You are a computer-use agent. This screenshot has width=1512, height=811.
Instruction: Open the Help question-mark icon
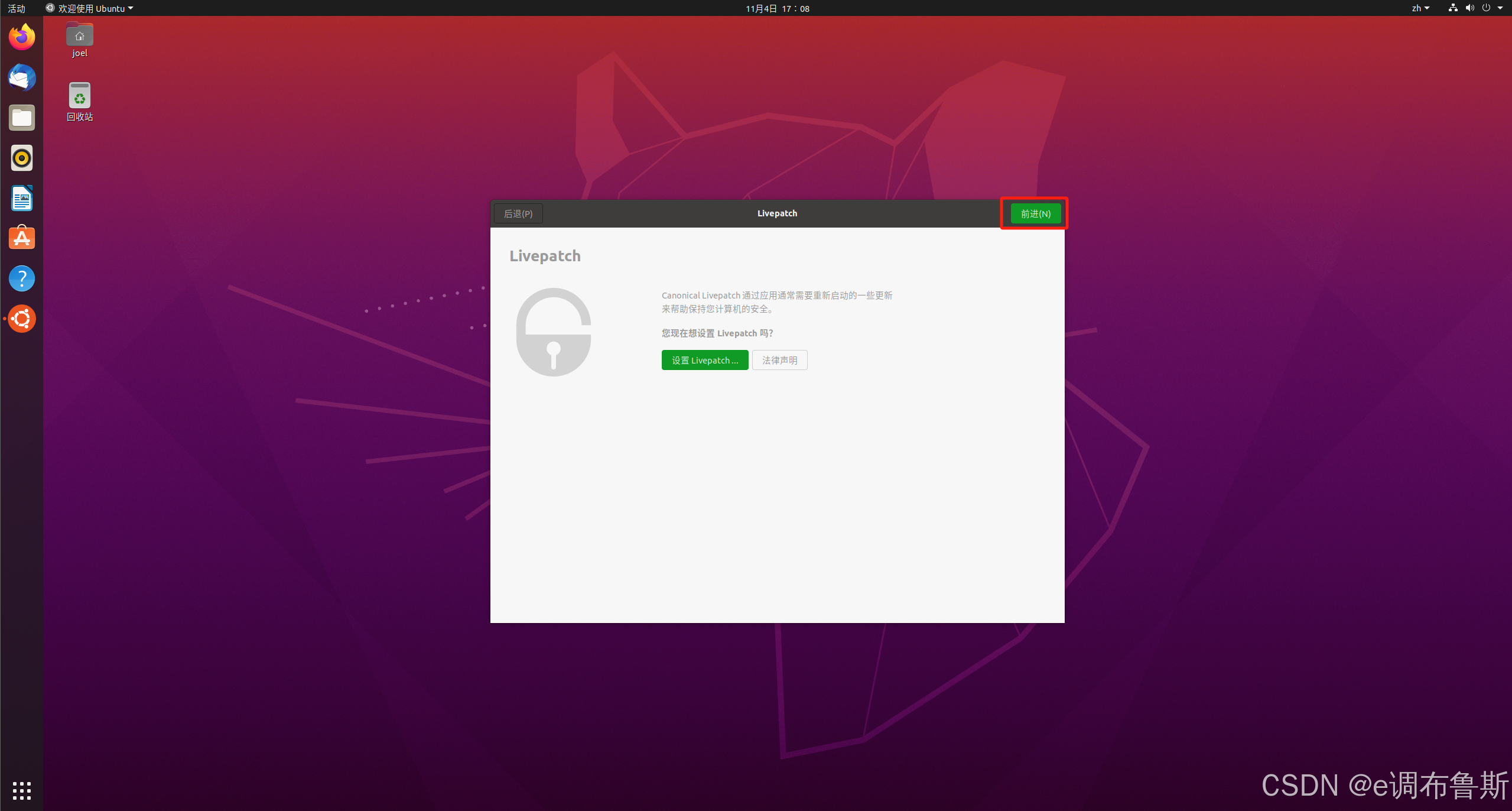[x=22, y=278]
